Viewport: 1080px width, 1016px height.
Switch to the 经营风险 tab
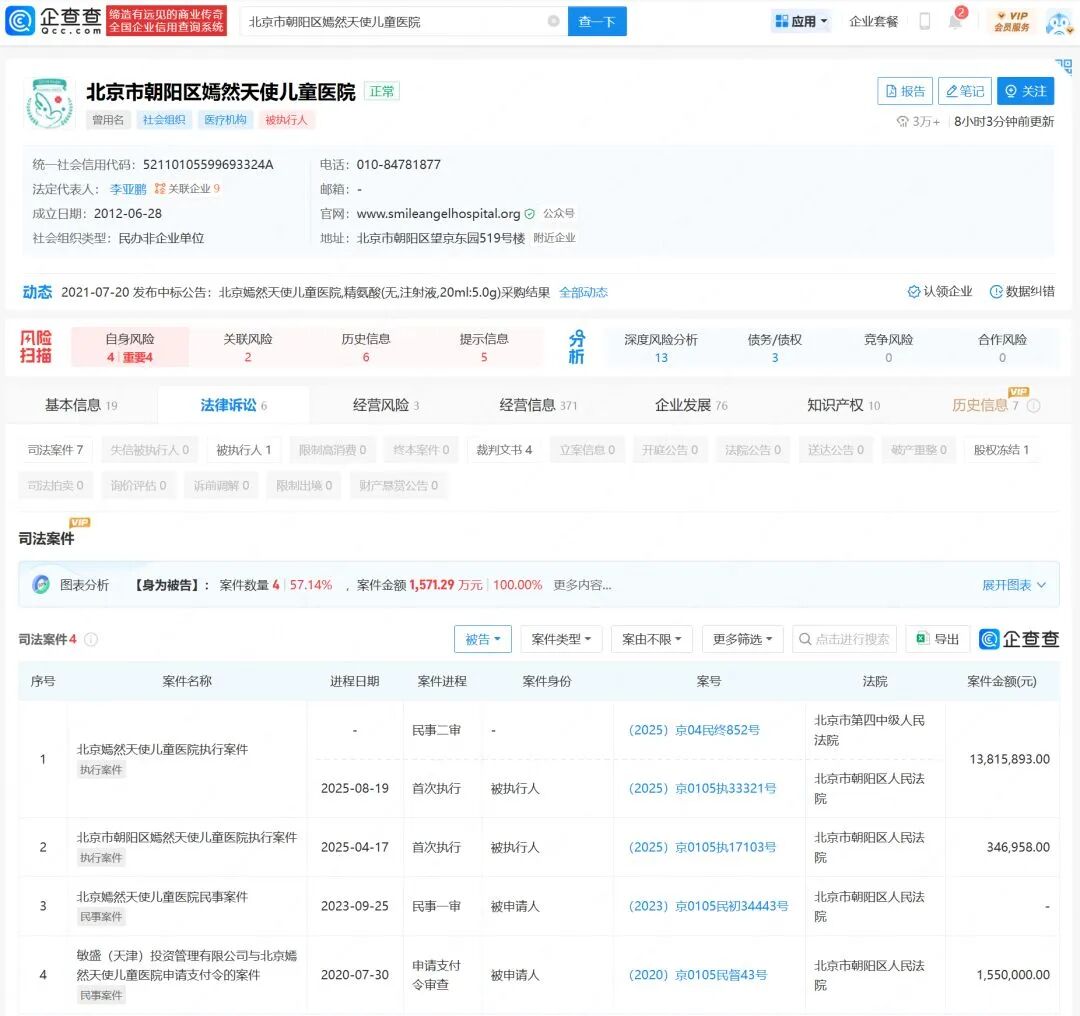click(385, 405)
